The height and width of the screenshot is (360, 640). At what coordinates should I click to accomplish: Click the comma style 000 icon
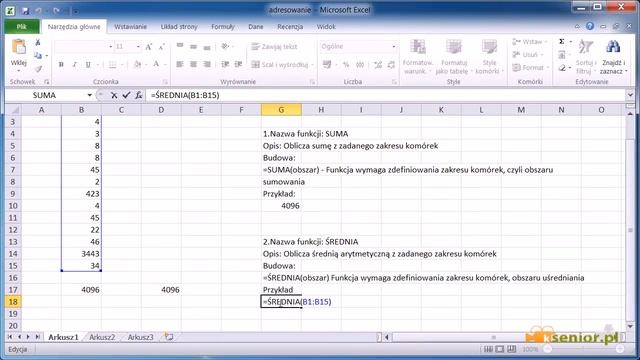[360, 64]
